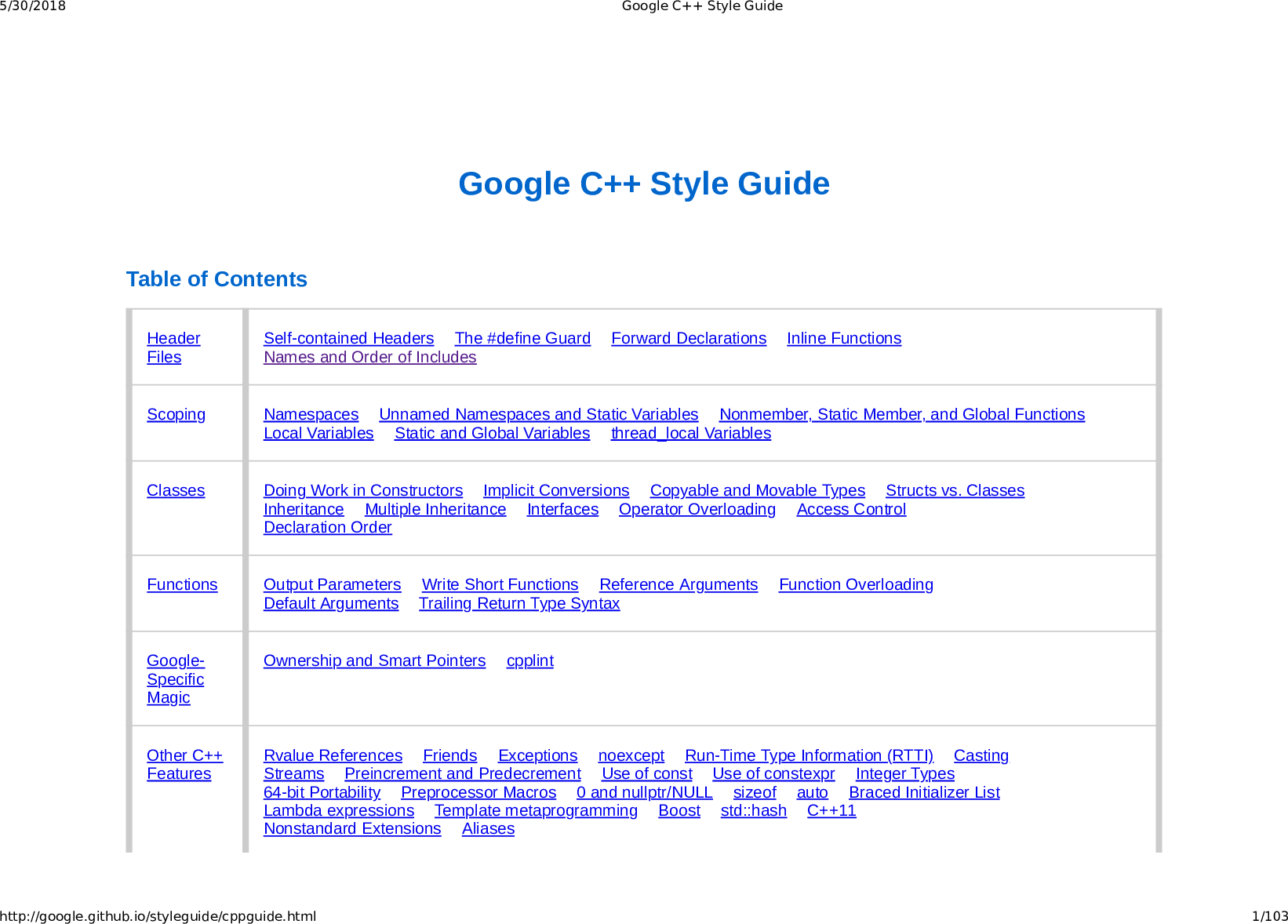Follow the Aliases link

488,828
